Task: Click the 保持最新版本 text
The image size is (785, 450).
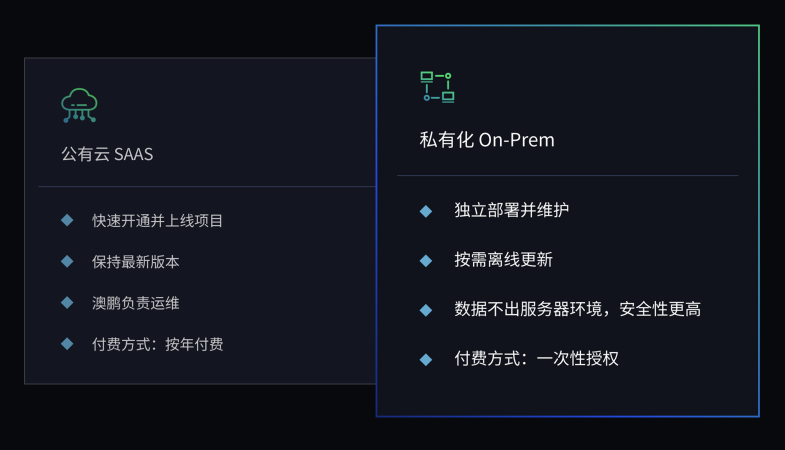Action: (x=136, y=261)
